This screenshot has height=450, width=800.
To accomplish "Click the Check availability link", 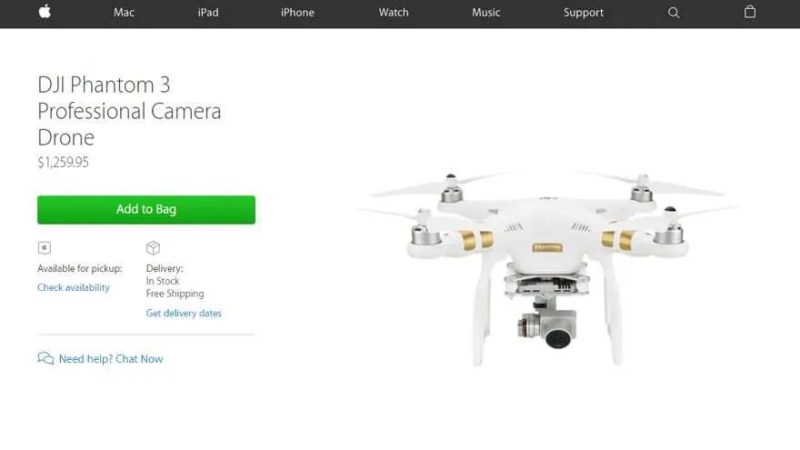I will tap(73, 288).
